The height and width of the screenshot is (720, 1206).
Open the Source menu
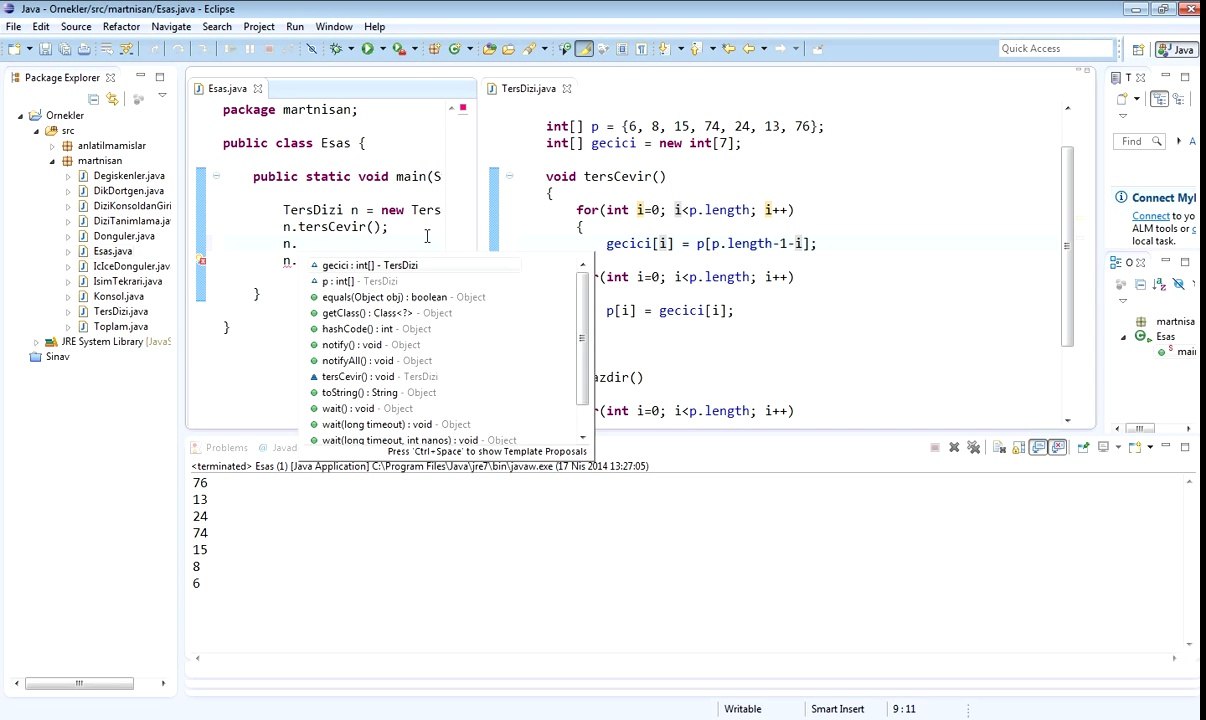point(76,27)
